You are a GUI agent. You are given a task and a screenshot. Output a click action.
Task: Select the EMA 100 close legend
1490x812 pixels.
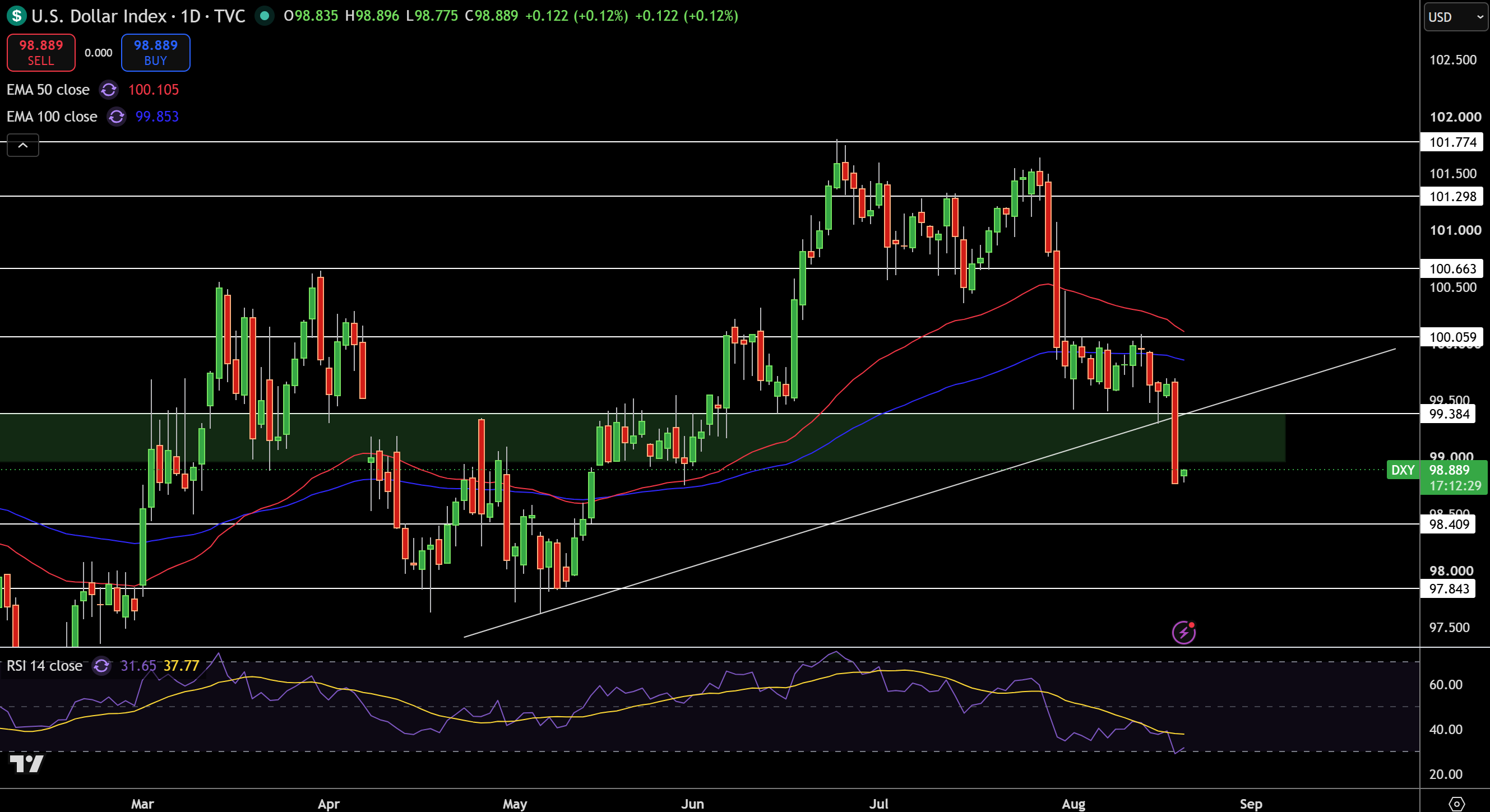pyautogui.click(x=52, y=117)
